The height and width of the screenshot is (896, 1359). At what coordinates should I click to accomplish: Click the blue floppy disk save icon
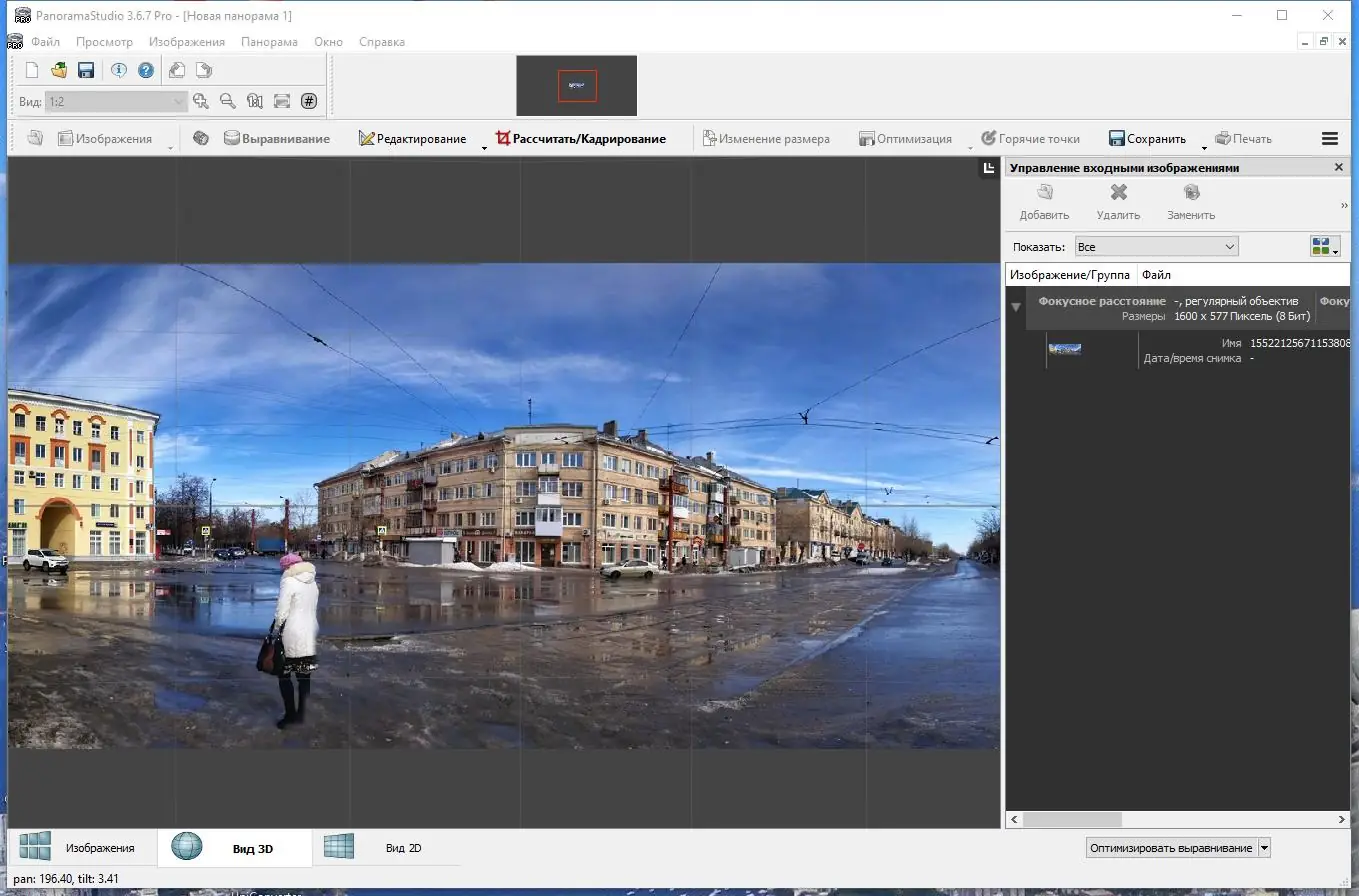coord(86,70)
